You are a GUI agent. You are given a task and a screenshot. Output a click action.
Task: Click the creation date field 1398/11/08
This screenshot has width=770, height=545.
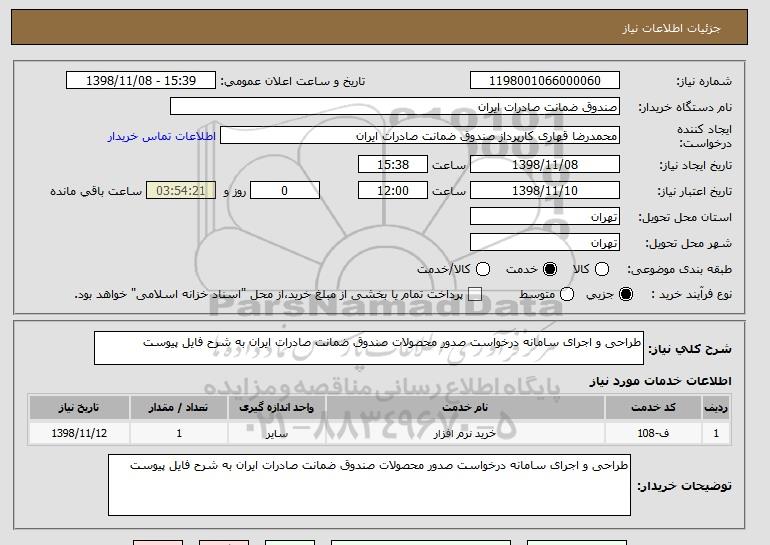[545, 164]
